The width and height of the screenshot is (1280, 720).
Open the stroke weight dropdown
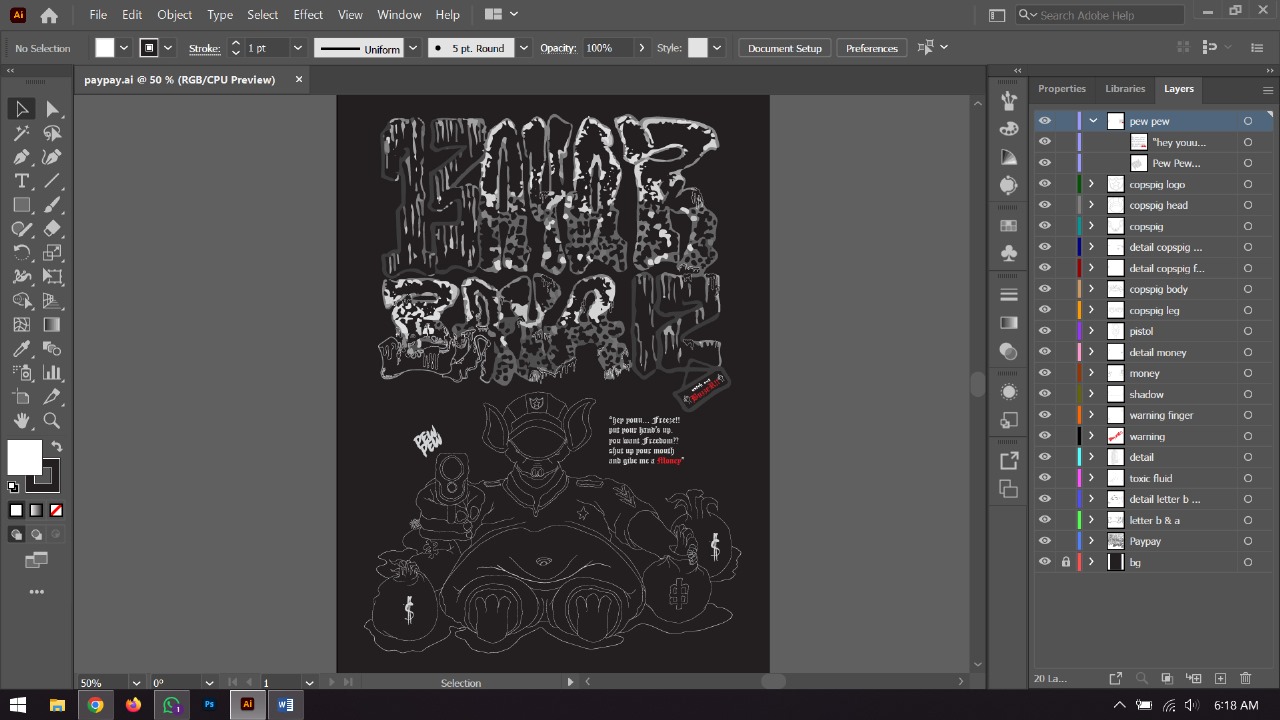click(x=297, y=48)
